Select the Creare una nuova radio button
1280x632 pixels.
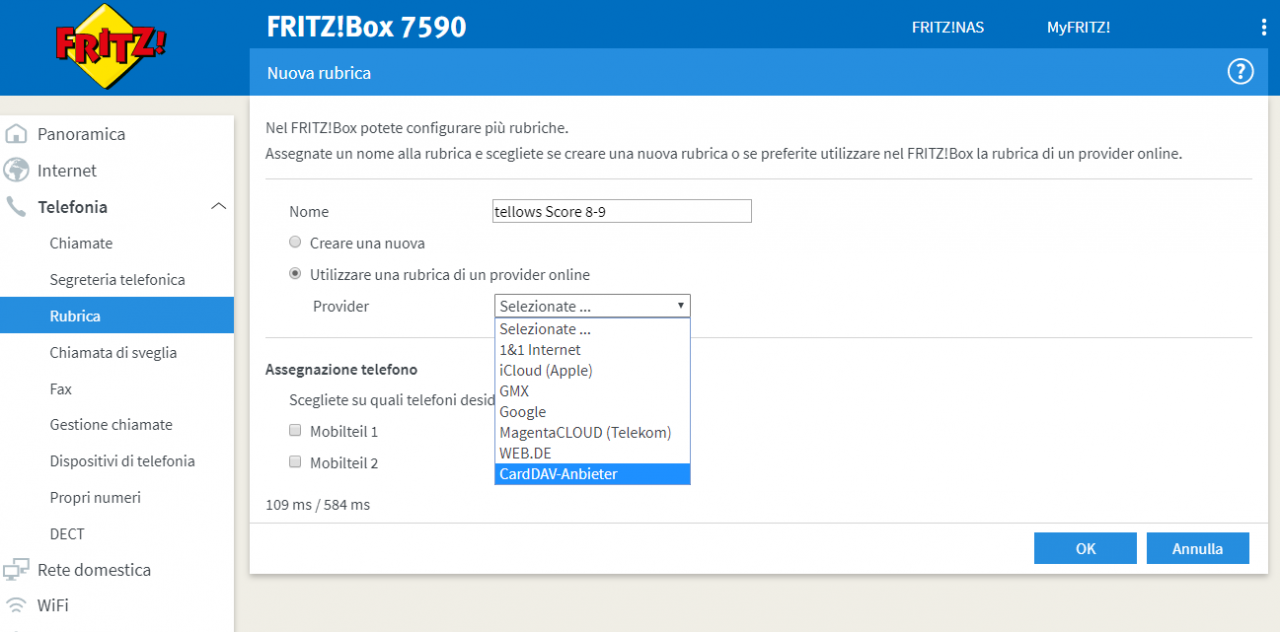295,242
